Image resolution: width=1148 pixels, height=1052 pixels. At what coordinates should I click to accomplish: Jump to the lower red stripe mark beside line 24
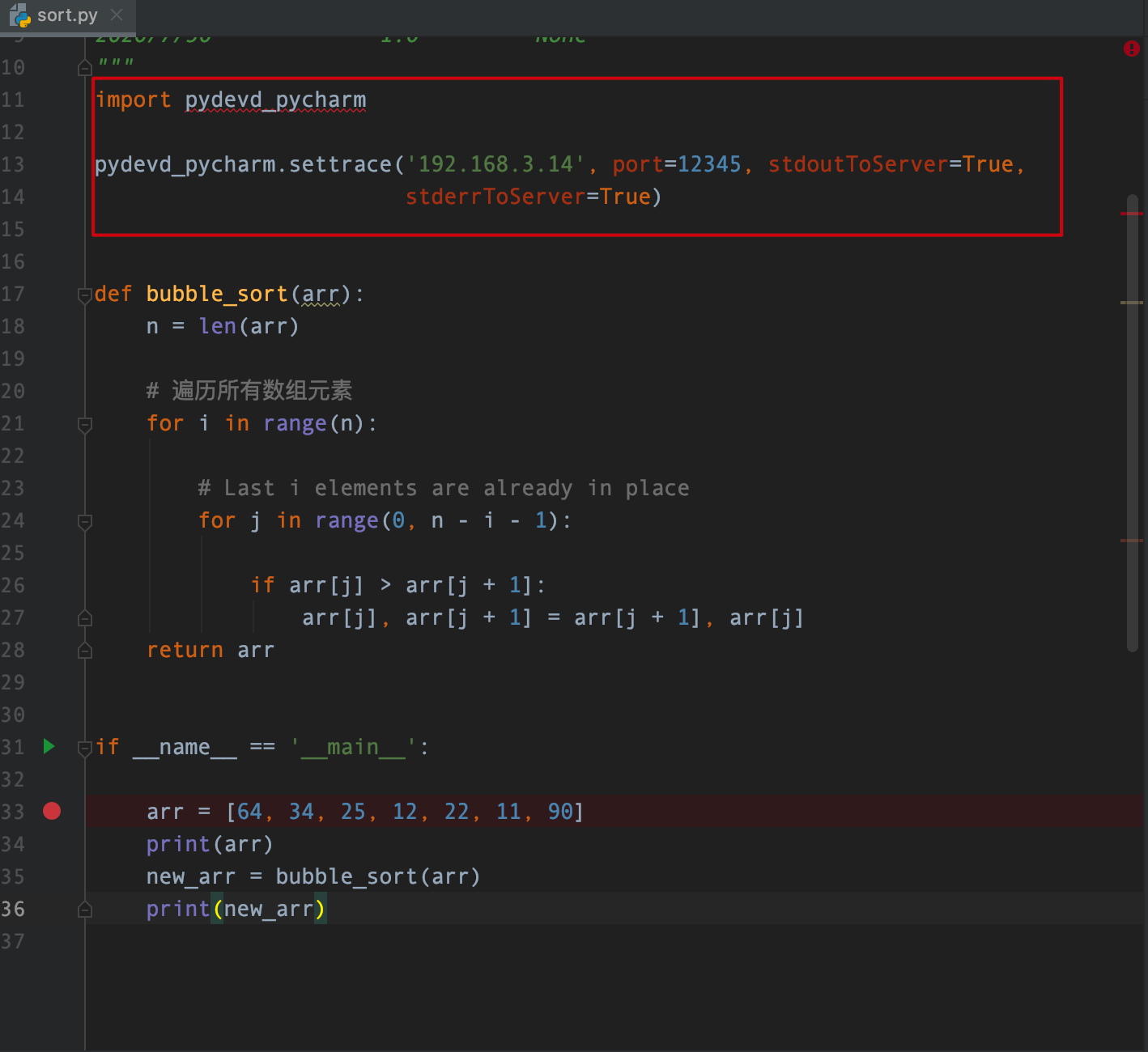tap(1132, 540)
